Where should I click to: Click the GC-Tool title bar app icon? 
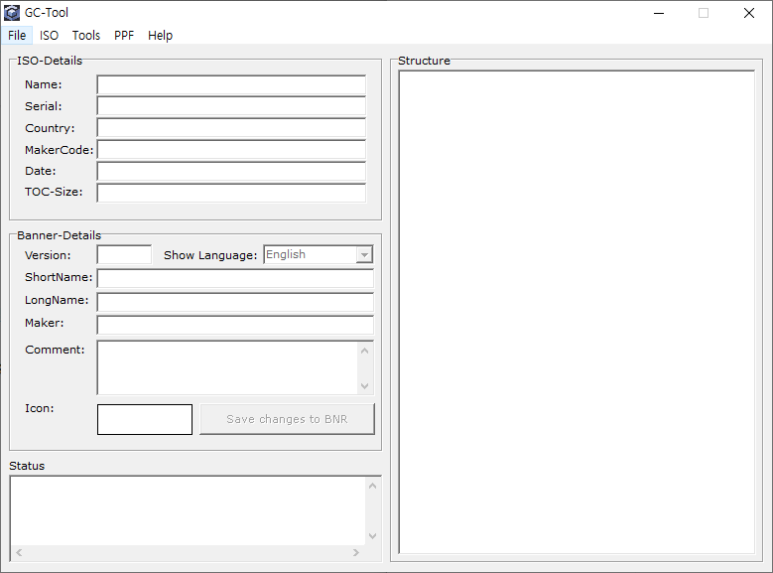(x=11, y=13)
